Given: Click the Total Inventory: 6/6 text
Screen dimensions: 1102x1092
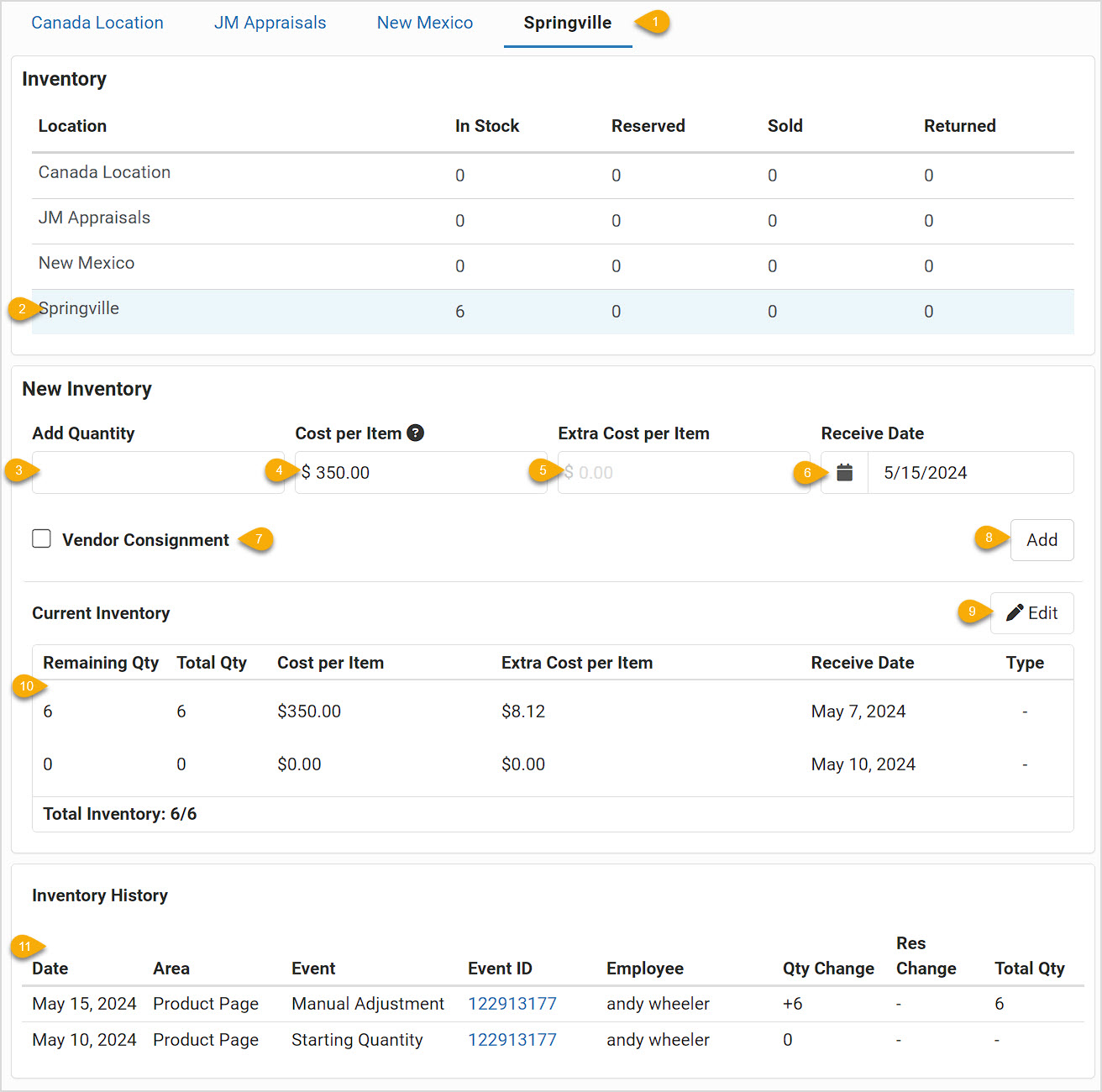Looking at the screenshot, I should [120, 814].
